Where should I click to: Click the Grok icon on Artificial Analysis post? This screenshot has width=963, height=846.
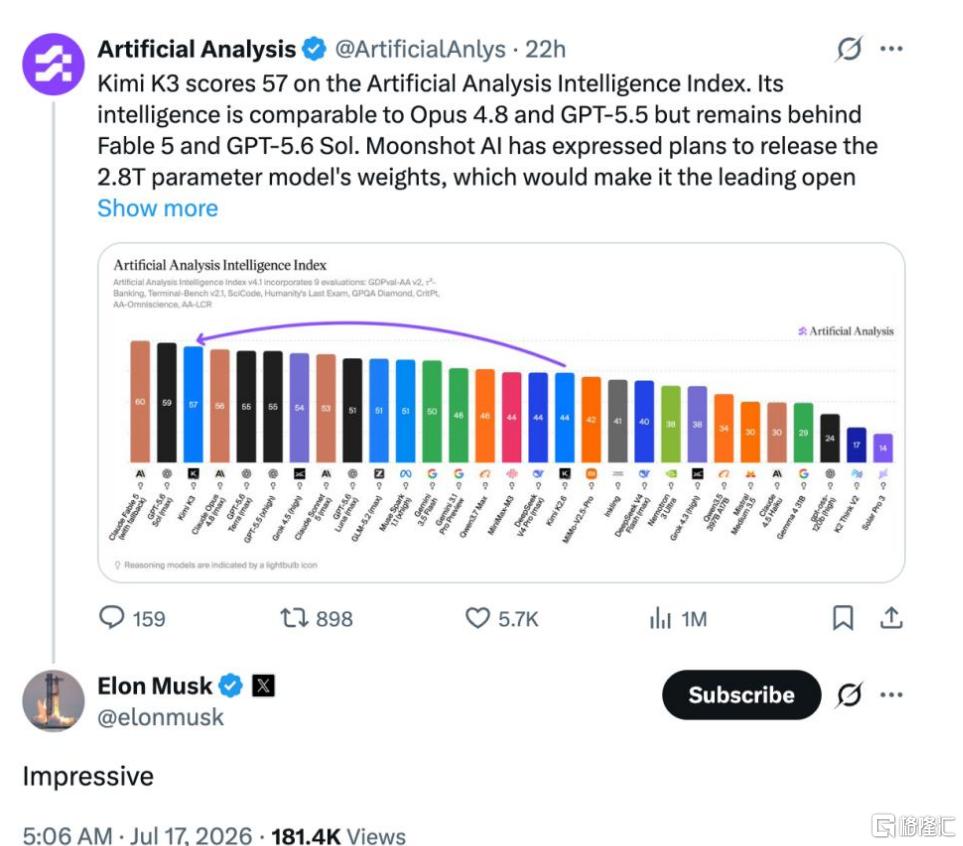pos(849,49)
